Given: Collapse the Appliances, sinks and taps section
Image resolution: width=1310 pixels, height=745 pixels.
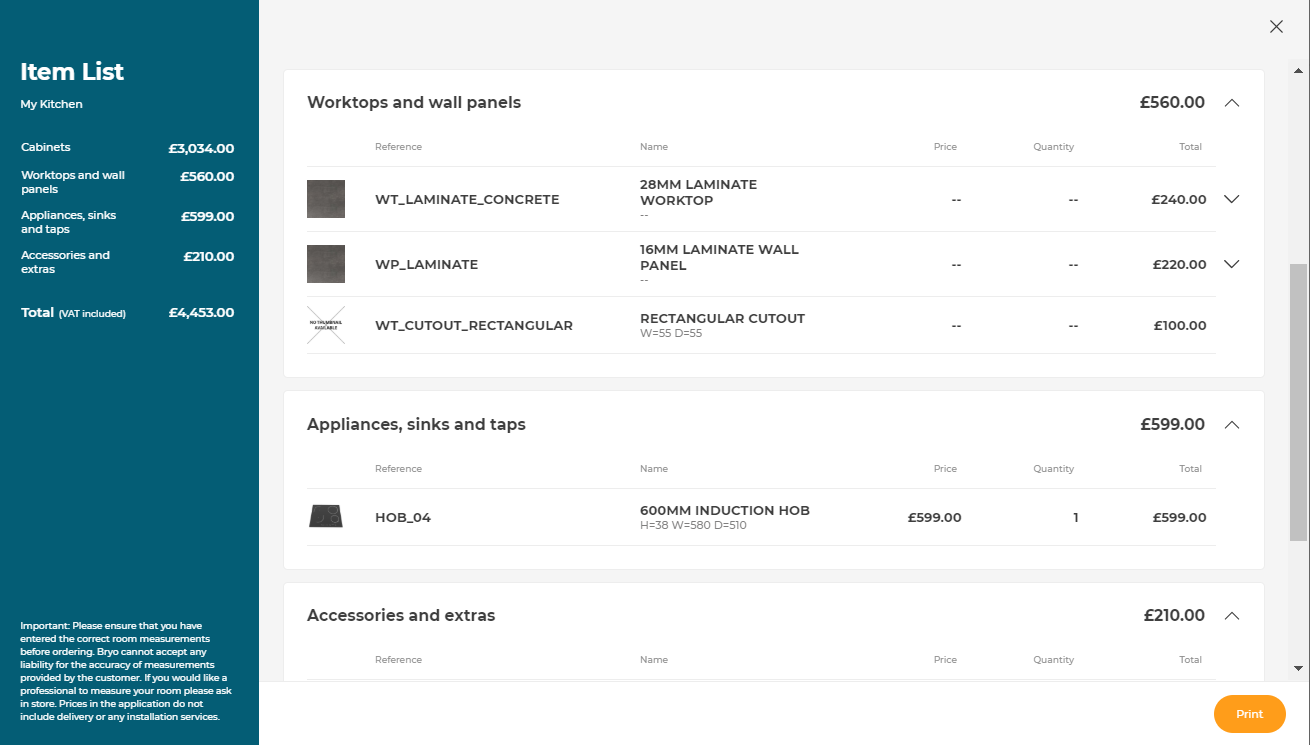Looking at the screenshot, I should (1231, 424).
